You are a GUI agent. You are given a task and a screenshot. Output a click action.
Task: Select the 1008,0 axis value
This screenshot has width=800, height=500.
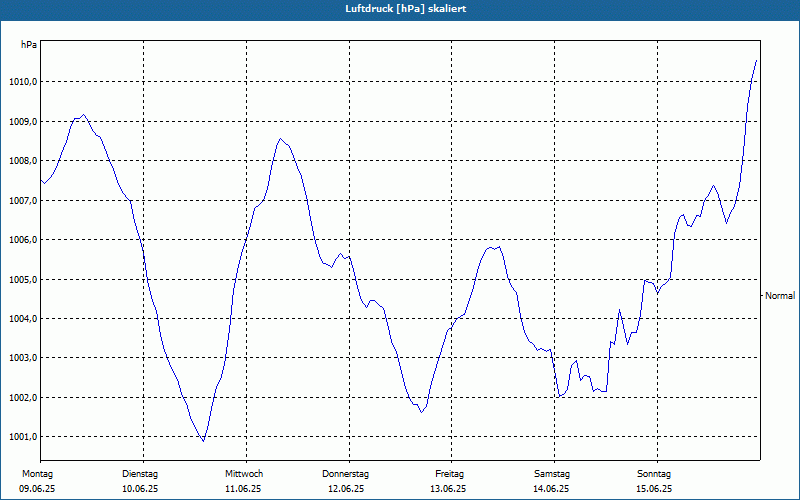pos(23,161)
